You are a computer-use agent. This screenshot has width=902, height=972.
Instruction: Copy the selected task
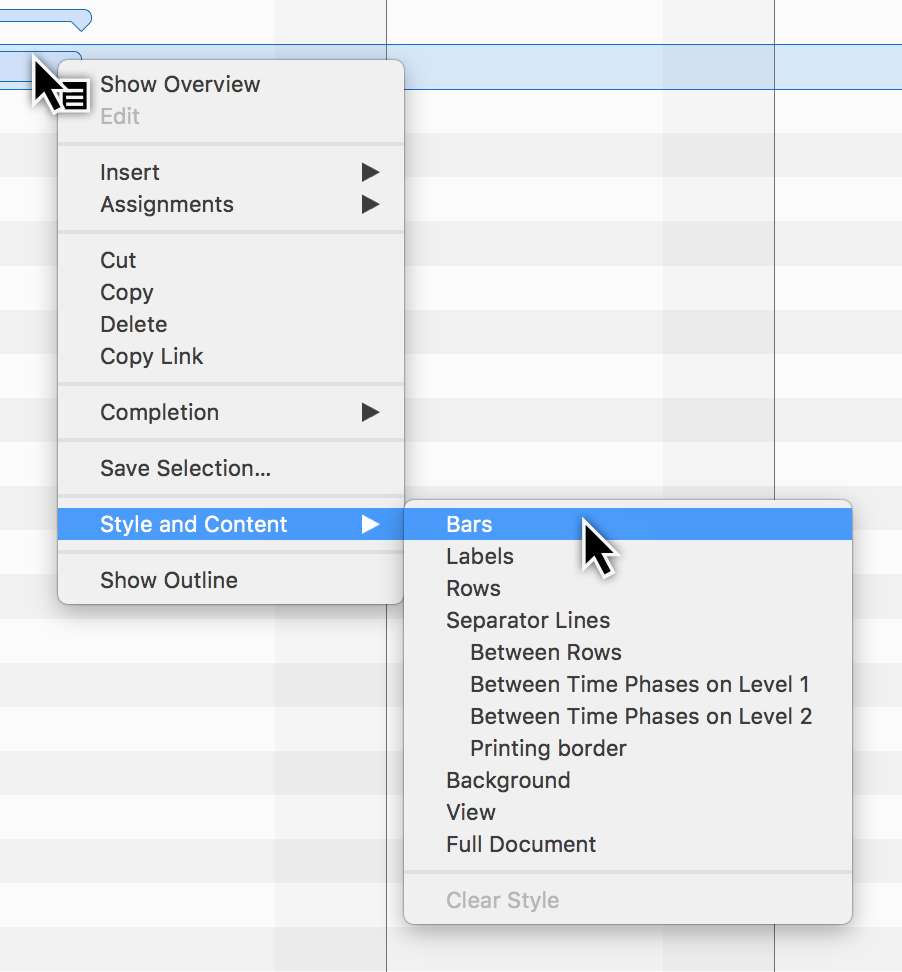click(x=126, y=292)
